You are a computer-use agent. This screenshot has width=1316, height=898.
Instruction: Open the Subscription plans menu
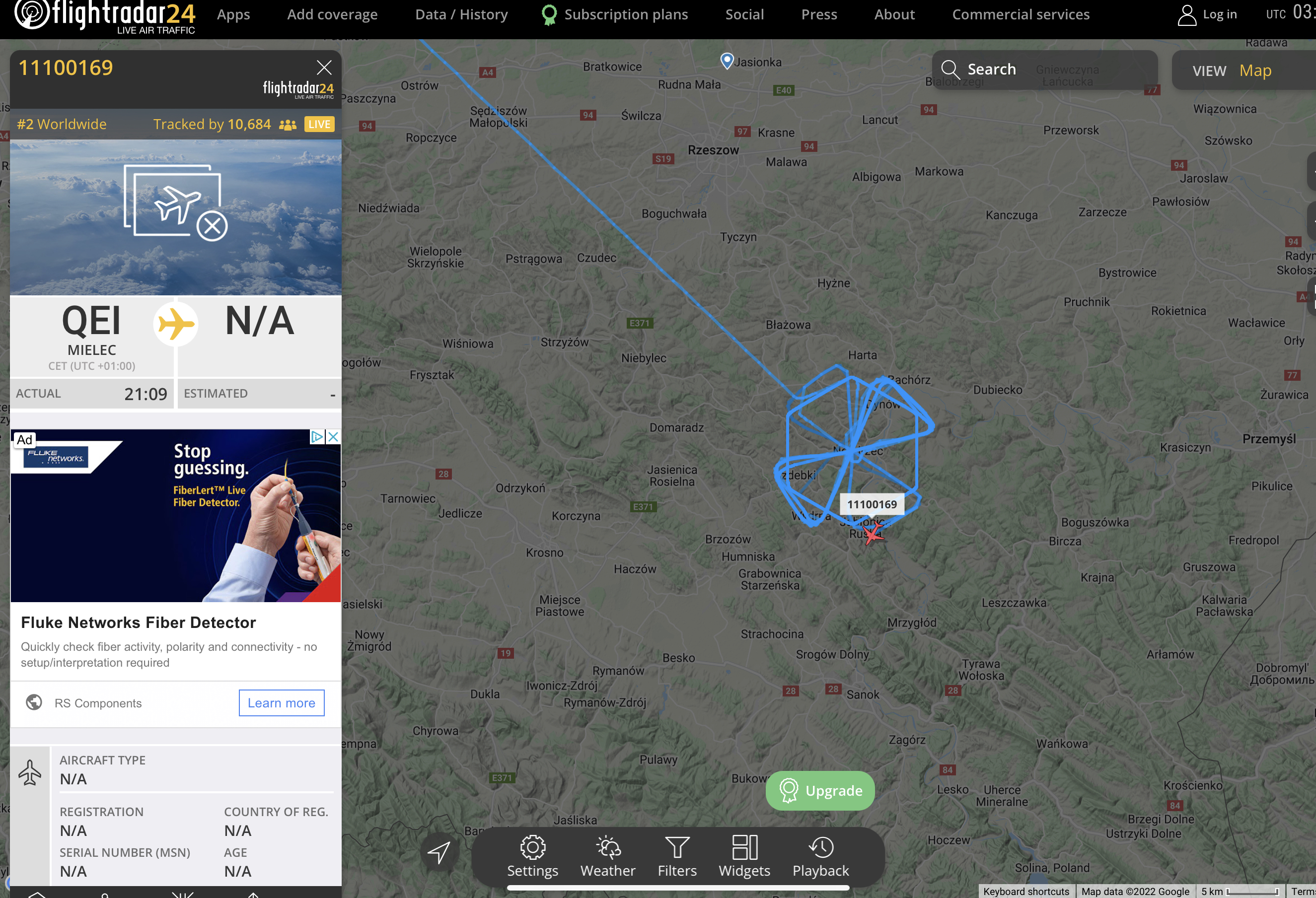(614, 15)
